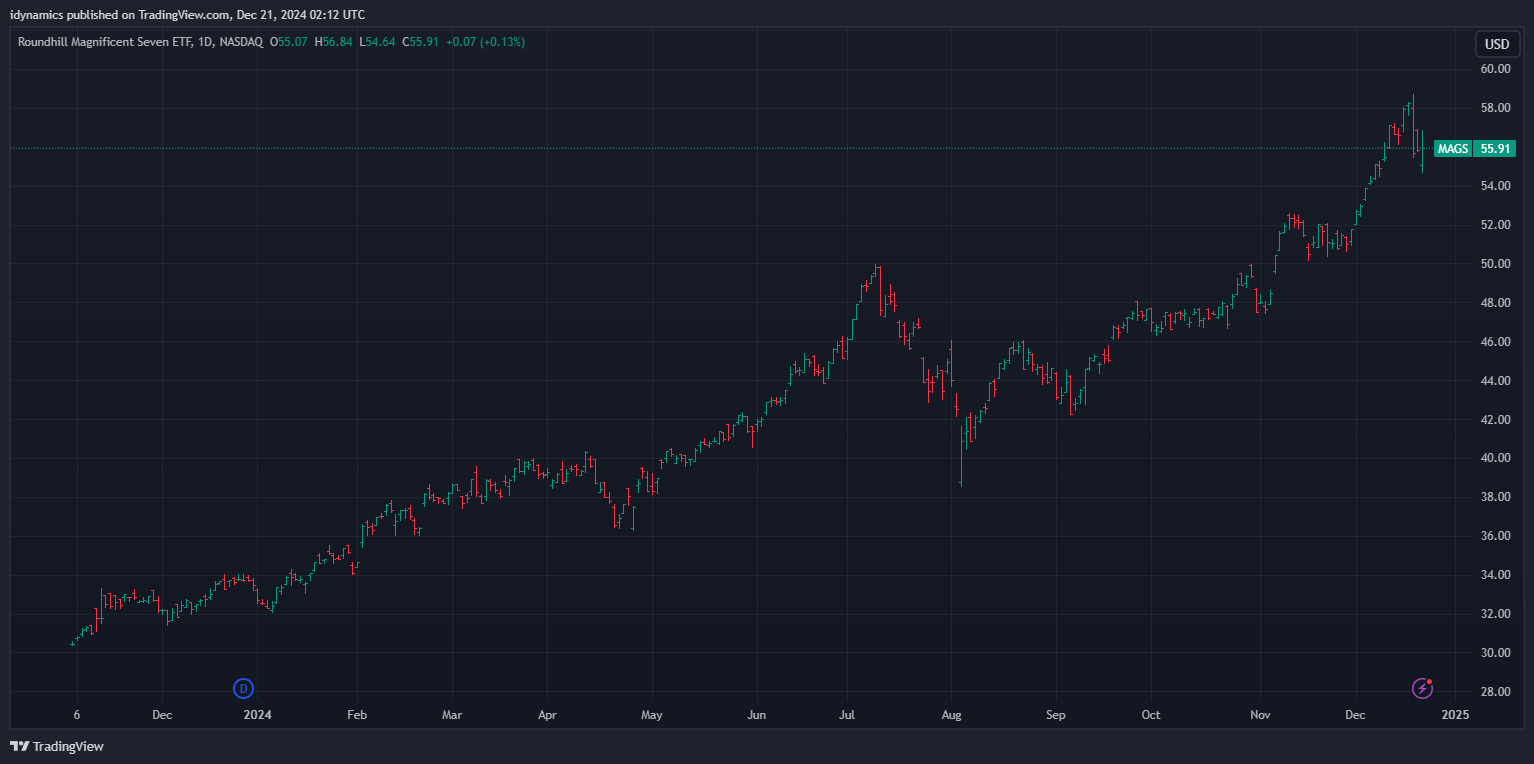Select the 2024 label on time axis

pos(258,715)
